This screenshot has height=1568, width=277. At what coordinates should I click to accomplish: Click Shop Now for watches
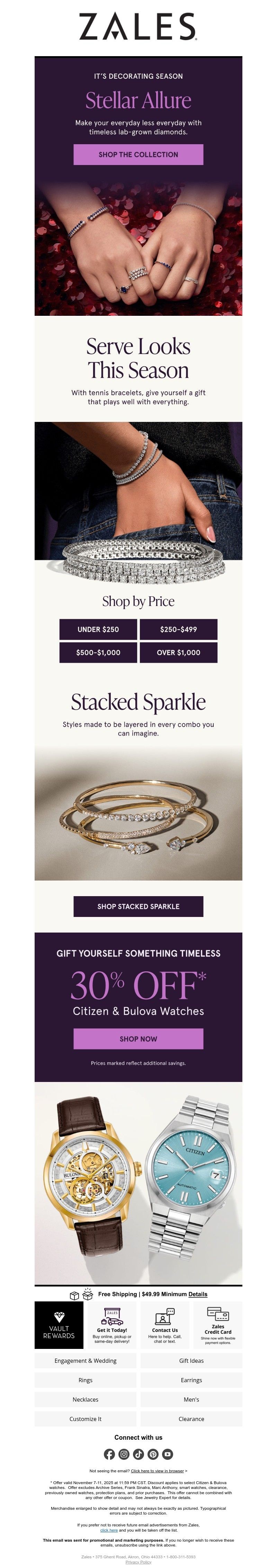click(x=138, y=1039)
